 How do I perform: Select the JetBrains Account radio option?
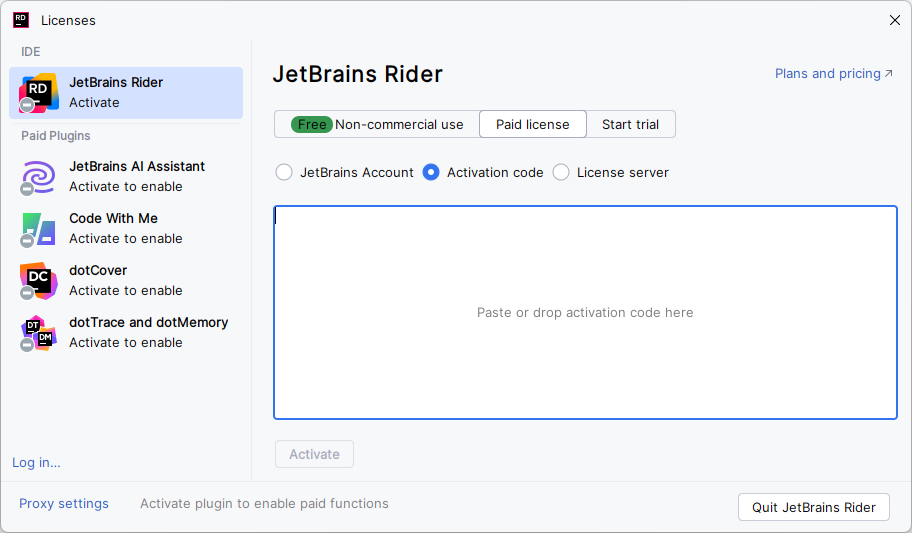(x=284, y=172)
